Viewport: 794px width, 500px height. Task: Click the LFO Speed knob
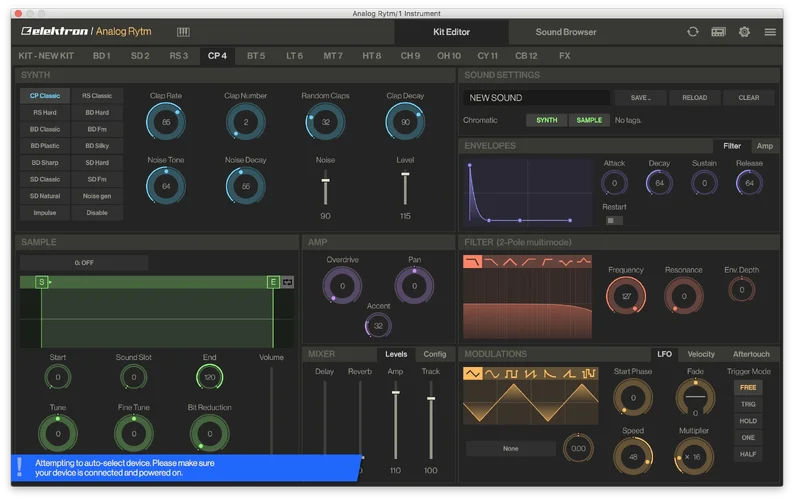click(633, 457)
